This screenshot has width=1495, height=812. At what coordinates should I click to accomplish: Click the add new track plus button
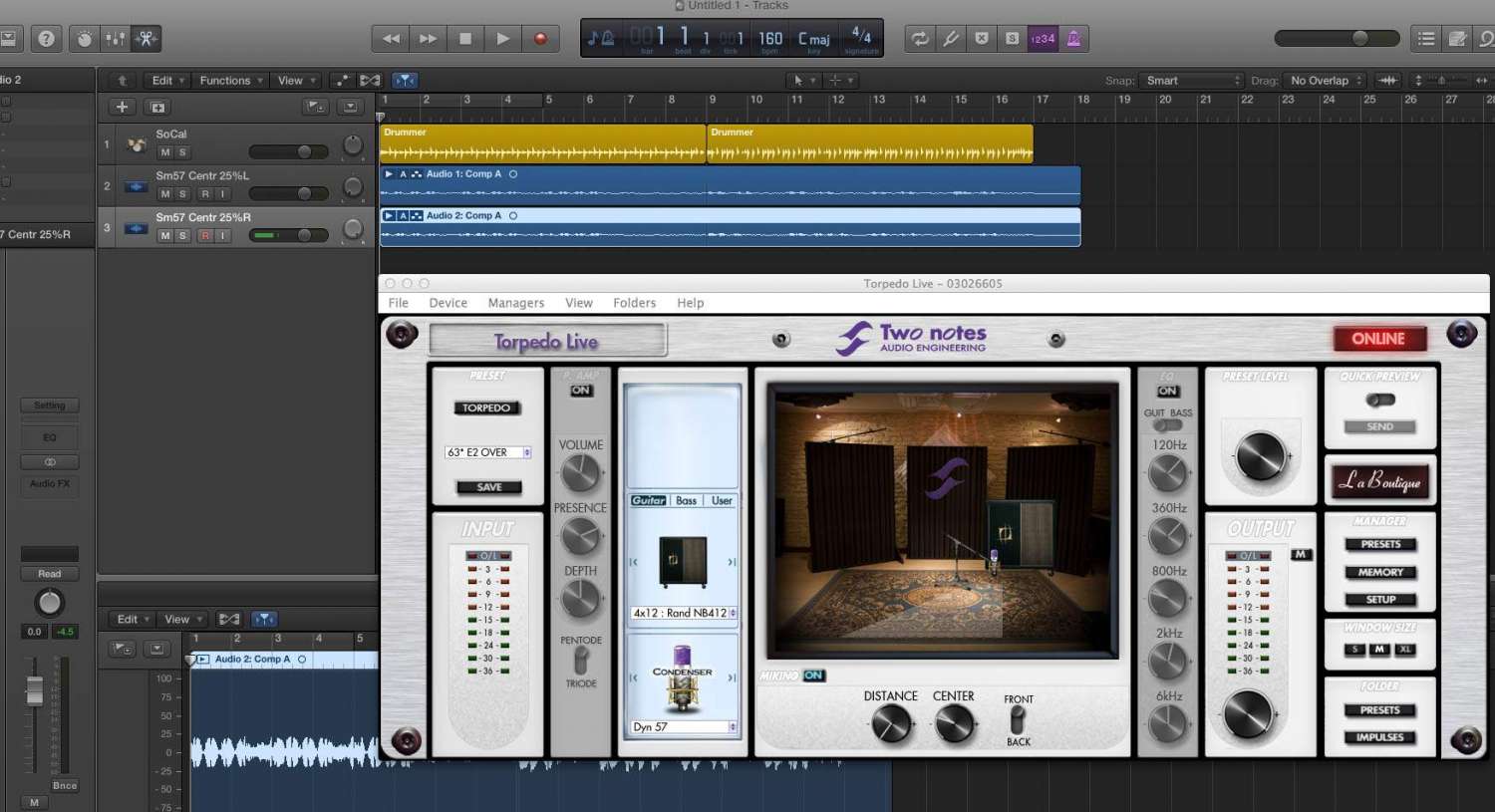point(122,107)
